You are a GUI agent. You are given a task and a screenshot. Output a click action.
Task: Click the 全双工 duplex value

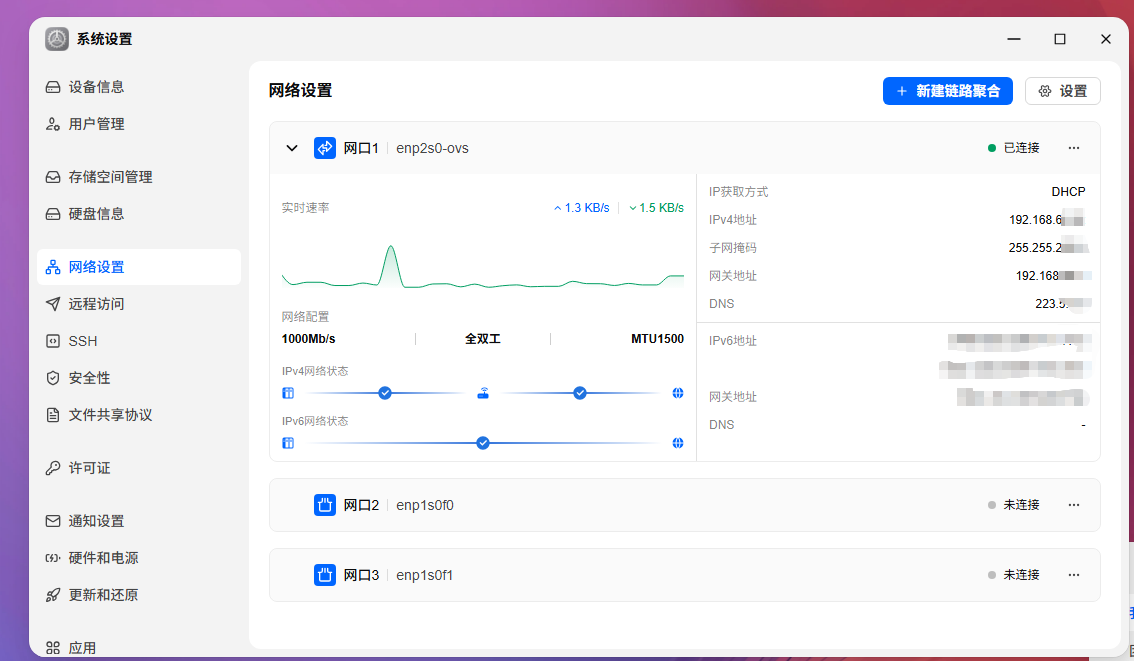(x=482, y=338)
